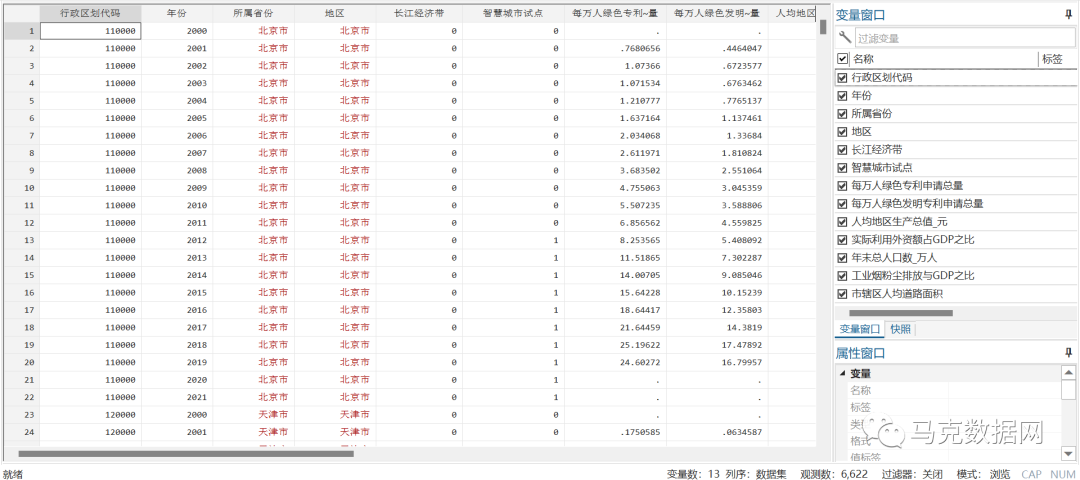Click the cell with value .7680656
The image size is (1080, 480).
click(x=615, y=48)
